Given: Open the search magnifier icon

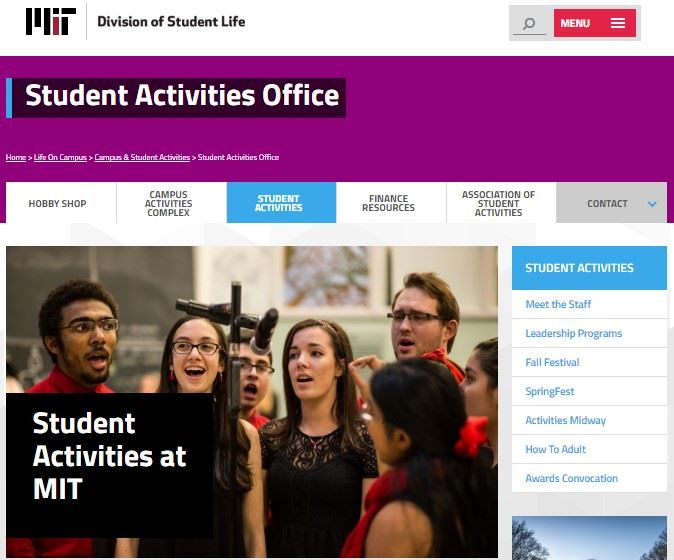Looking at the screenshot, I should click(529, 23).
